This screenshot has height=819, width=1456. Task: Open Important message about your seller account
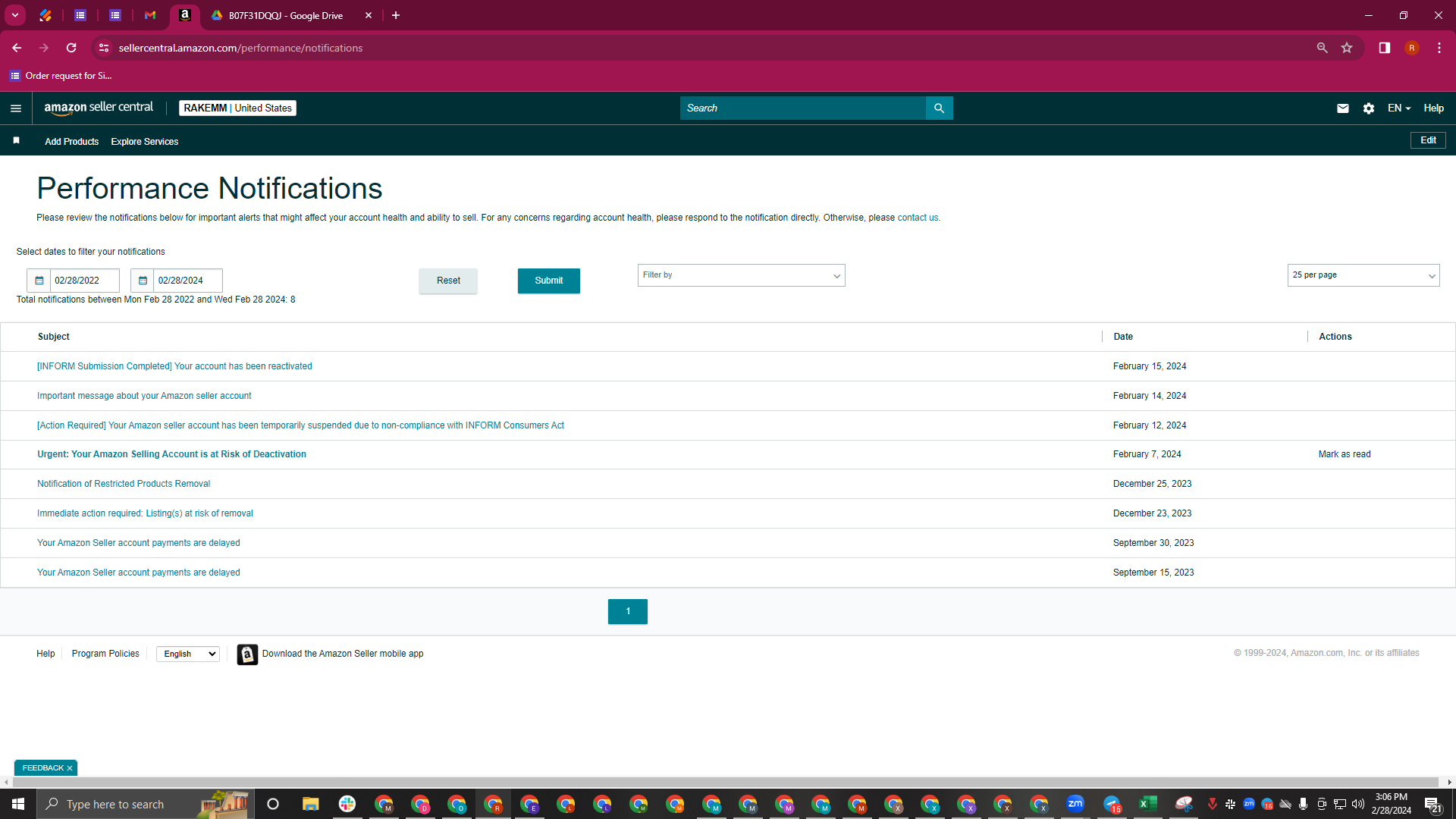click(144, 396)
